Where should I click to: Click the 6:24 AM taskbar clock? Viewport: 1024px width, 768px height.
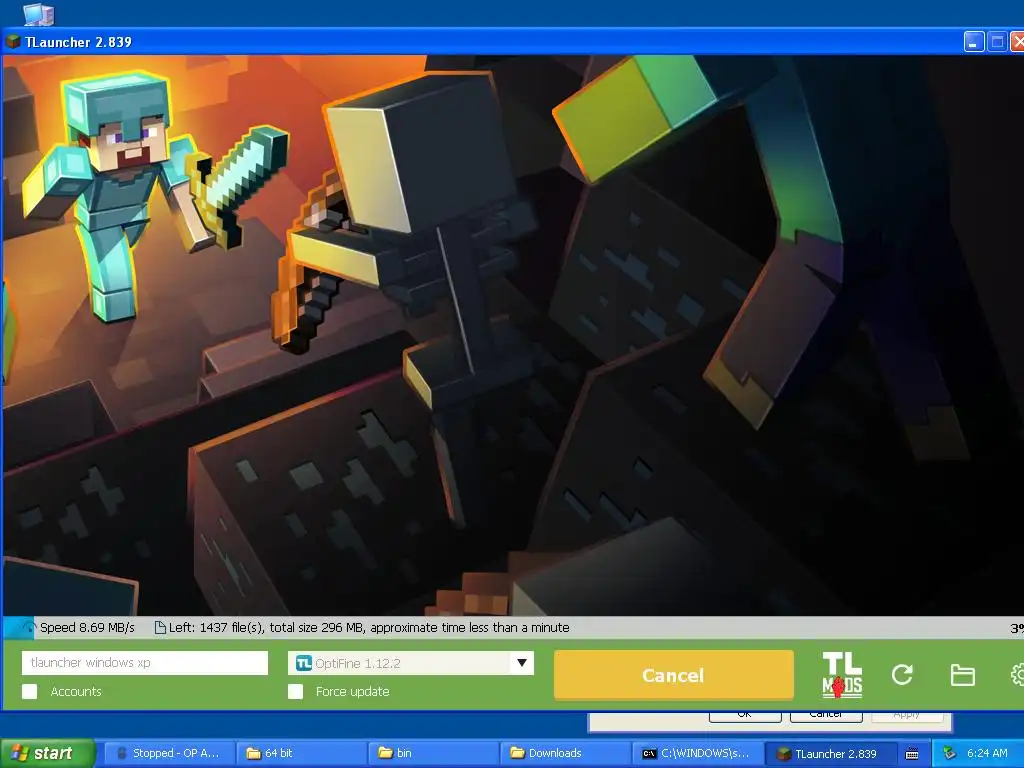(x=987, y=753)
